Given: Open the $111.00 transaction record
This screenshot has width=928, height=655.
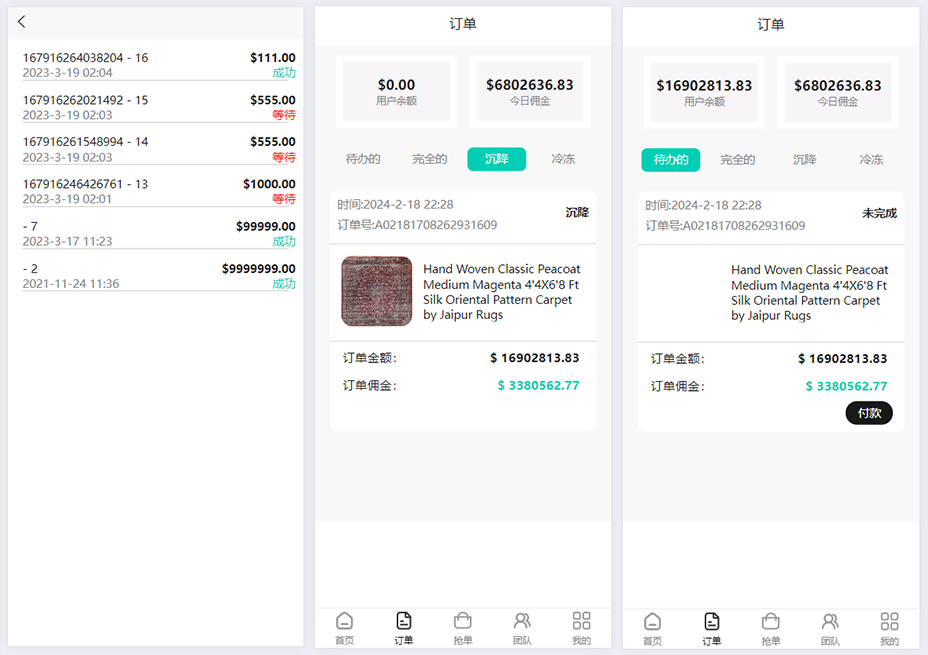Looking at the screenshot, I should 158,65.
